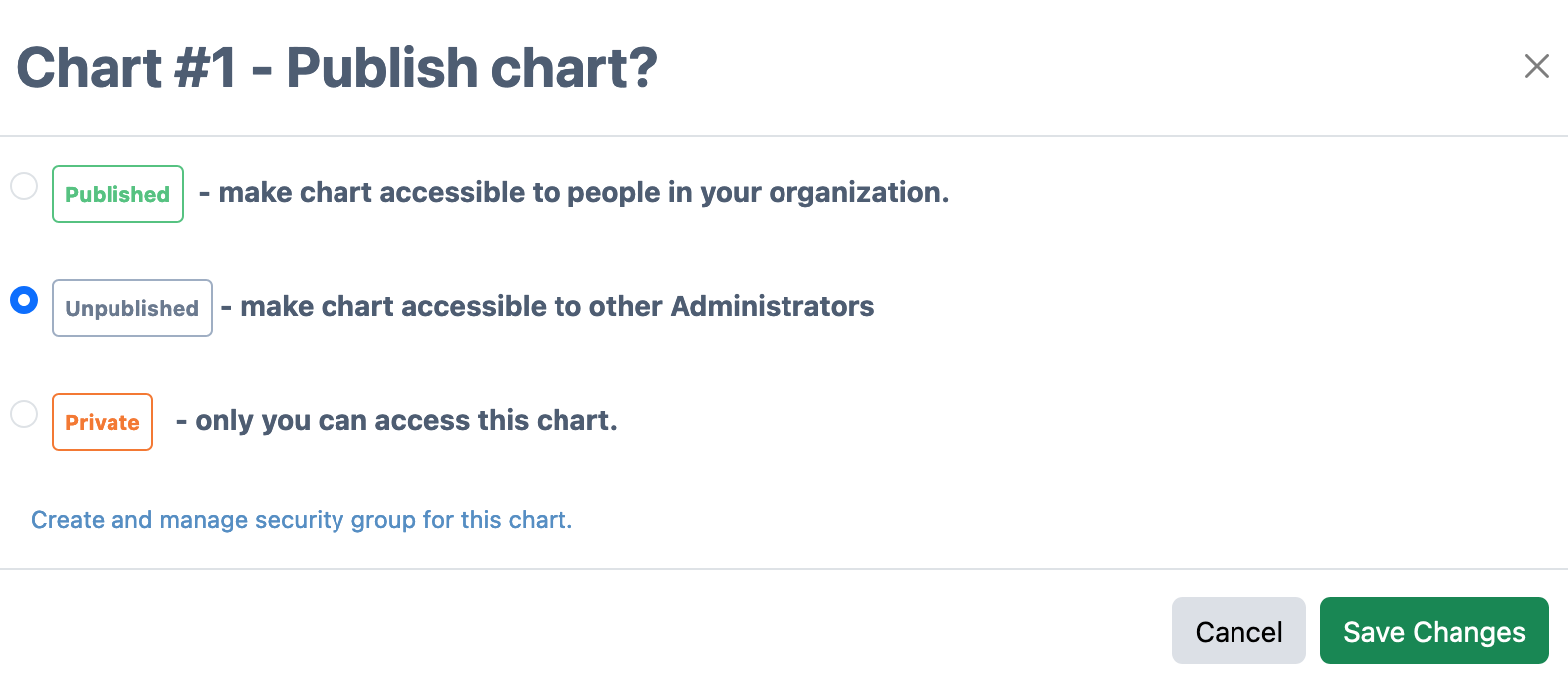
Task: Click 'Chart #1' in the dialog title
Action: (x=126, y=68)
